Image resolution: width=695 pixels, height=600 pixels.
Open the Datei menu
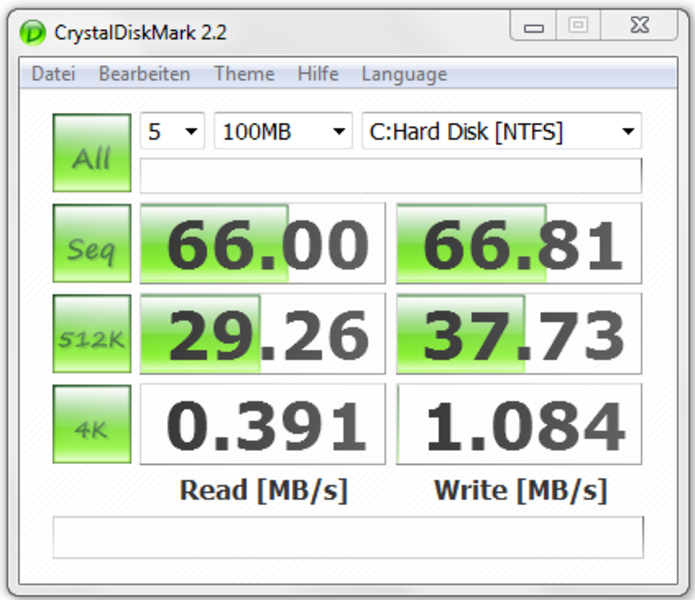(53, 74)
